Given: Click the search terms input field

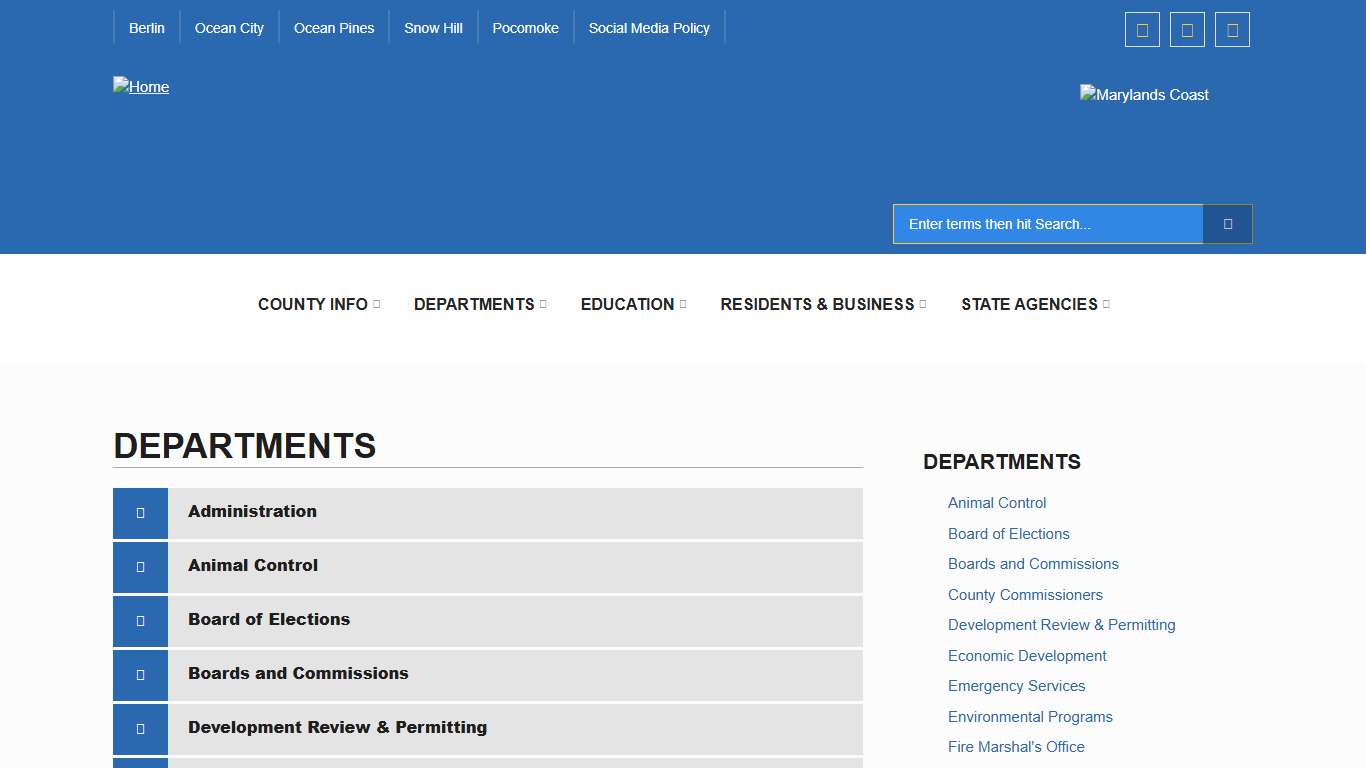Looking at the screenshot, I should tap(1048, 224).
